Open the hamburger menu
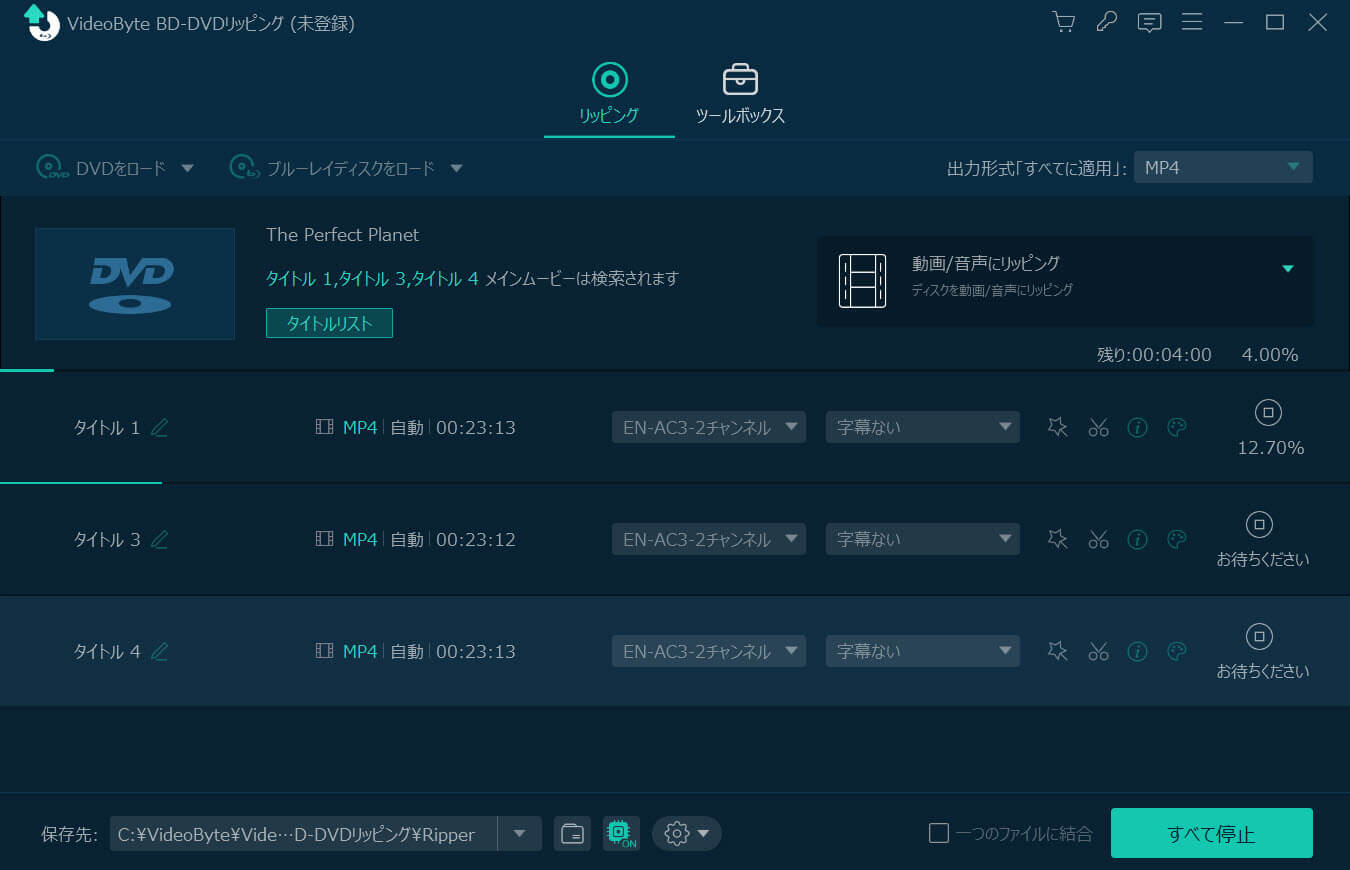This screenshot has height=870, width=1350. [x=1192, y=21]
